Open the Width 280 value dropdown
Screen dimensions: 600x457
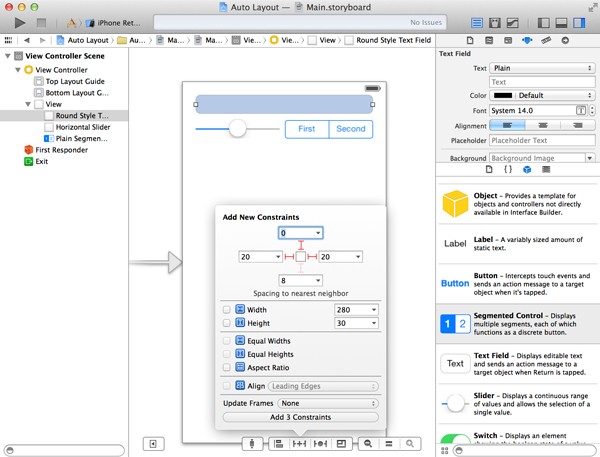(x=374, y=310)
